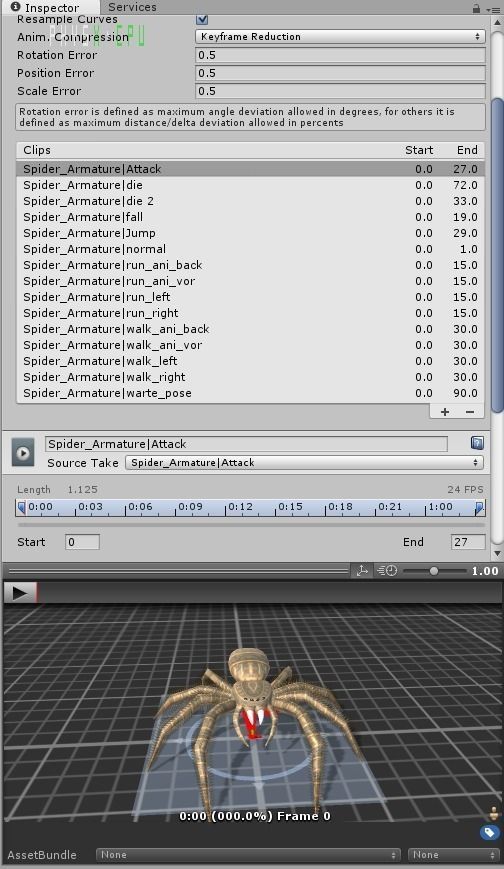
Task: Open the AssetBundle variant dropdown
Action: 454,855
